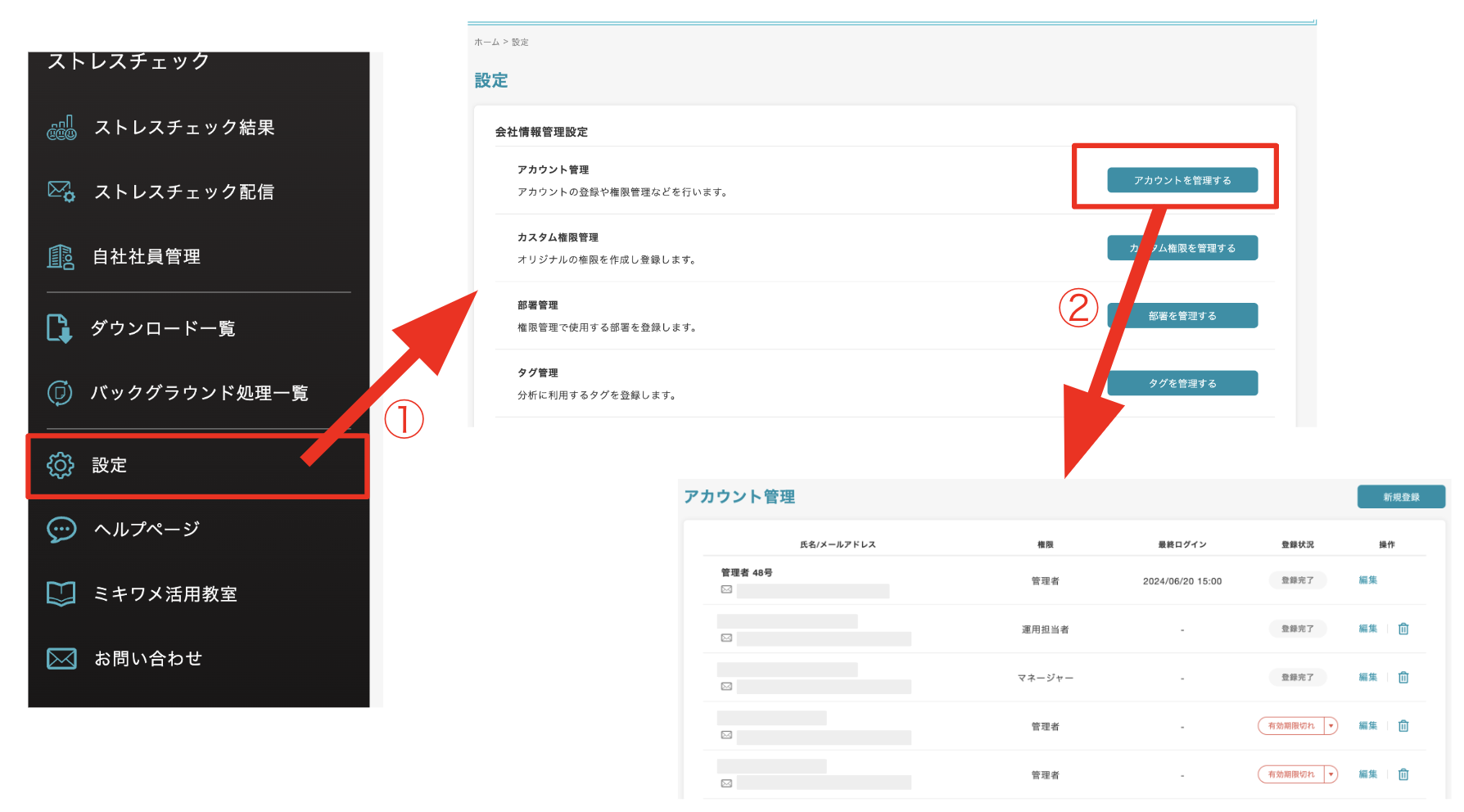Click the 設定 gear icon
1464x812 pixels.
pos(59,465)
